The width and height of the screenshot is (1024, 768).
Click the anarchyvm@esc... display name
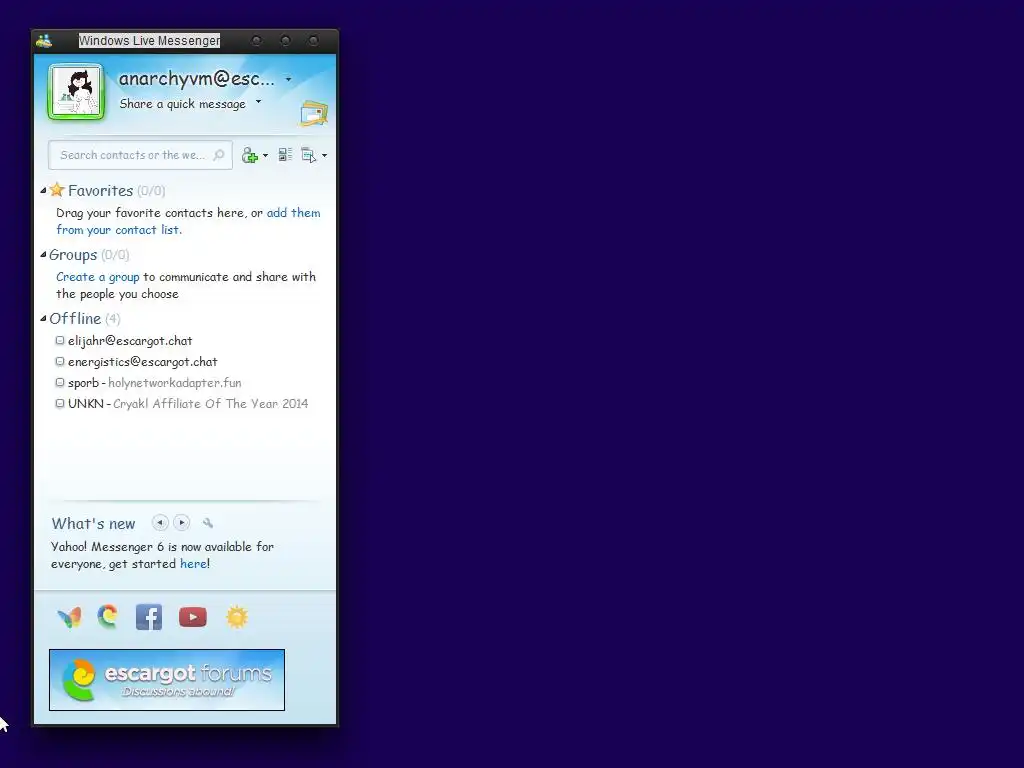(197, 78)
